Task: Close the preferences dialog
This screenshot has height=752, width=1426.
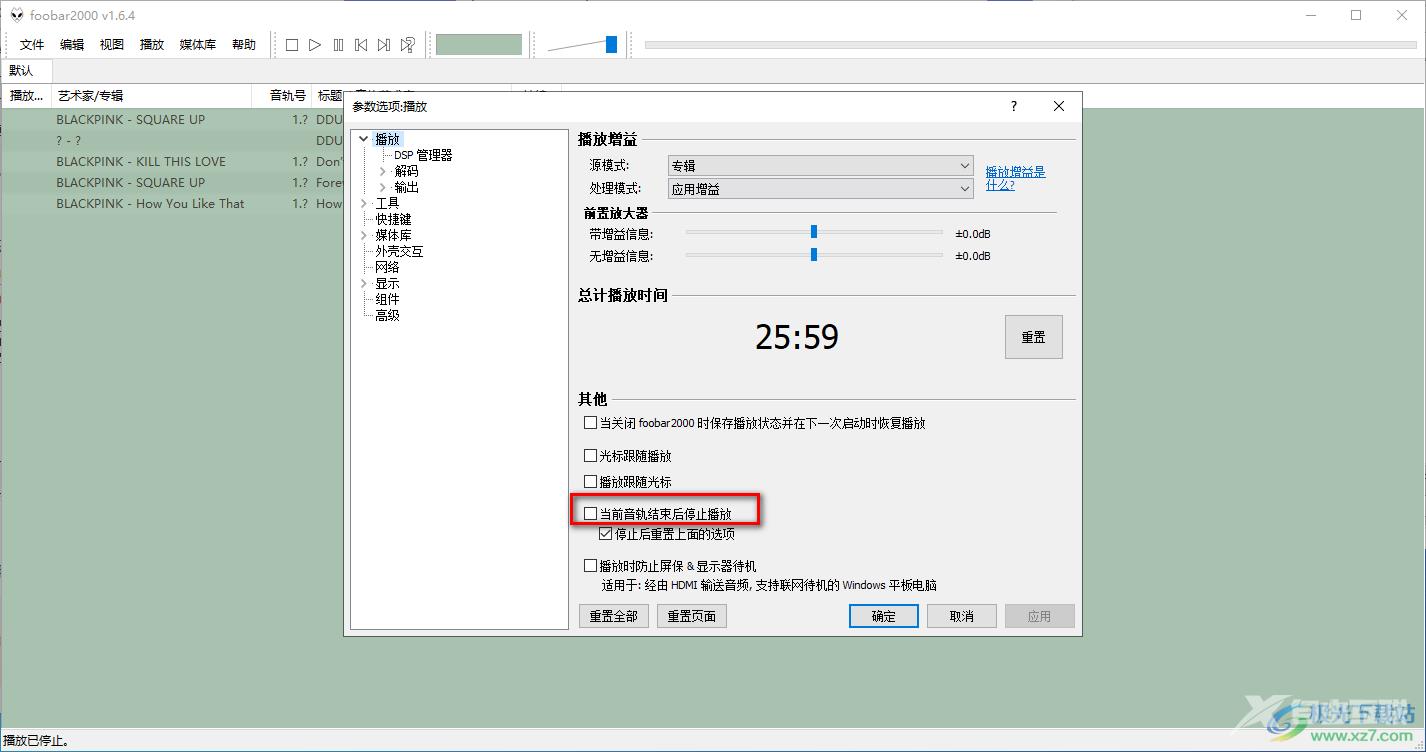Action: [x=1059, y=106]
